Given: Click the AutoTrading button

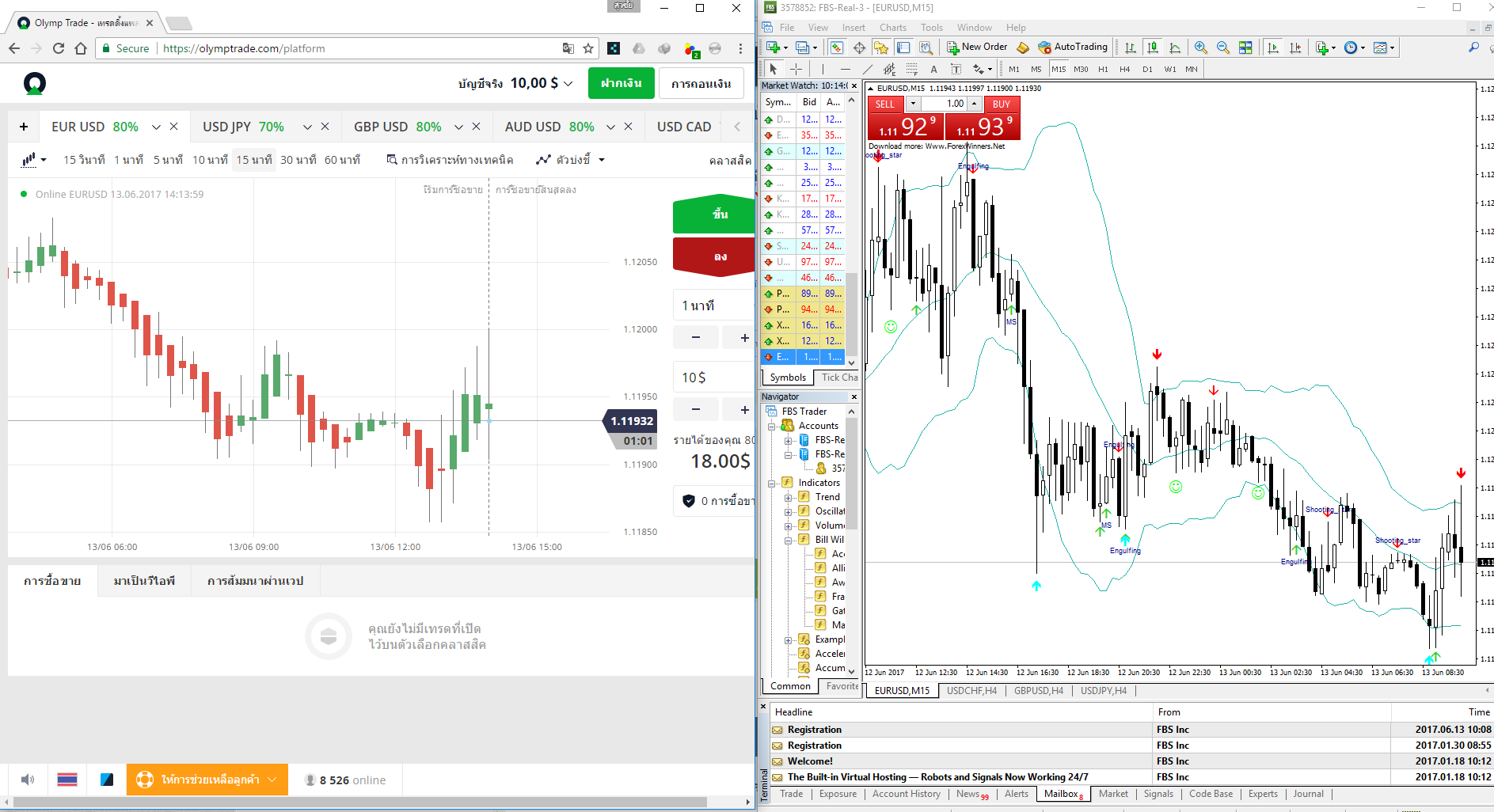Looking at the screenshot, I should click(x=1073, y=47).
